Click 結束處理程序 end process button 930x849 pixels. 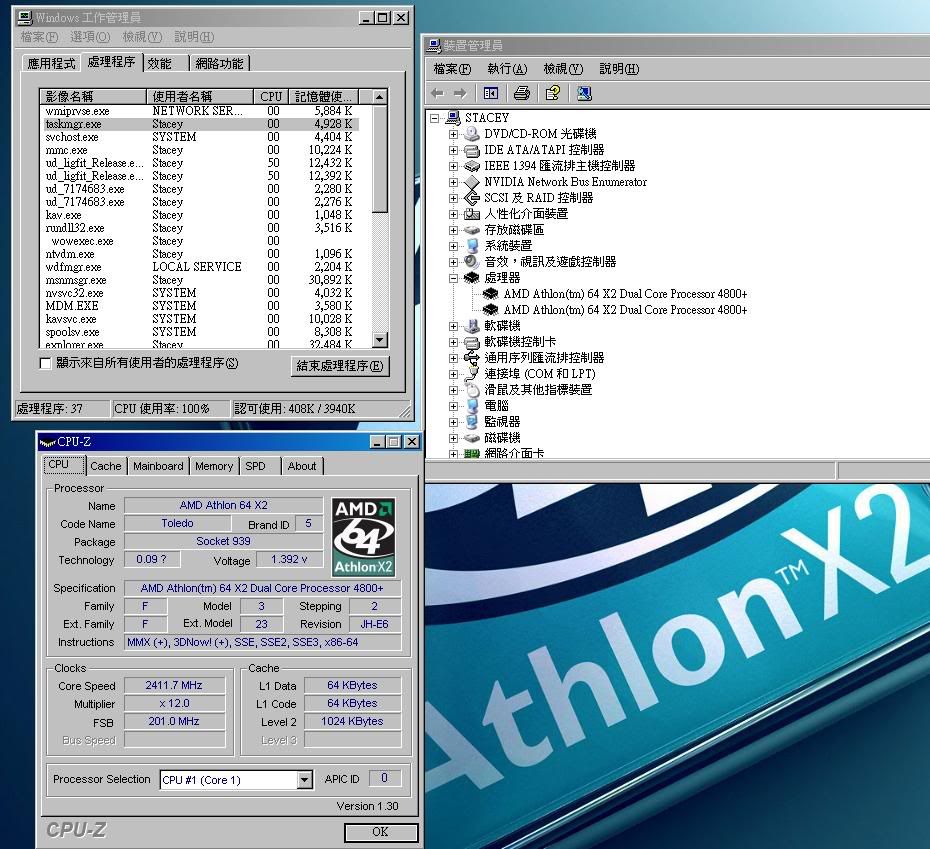pos(340,366)
